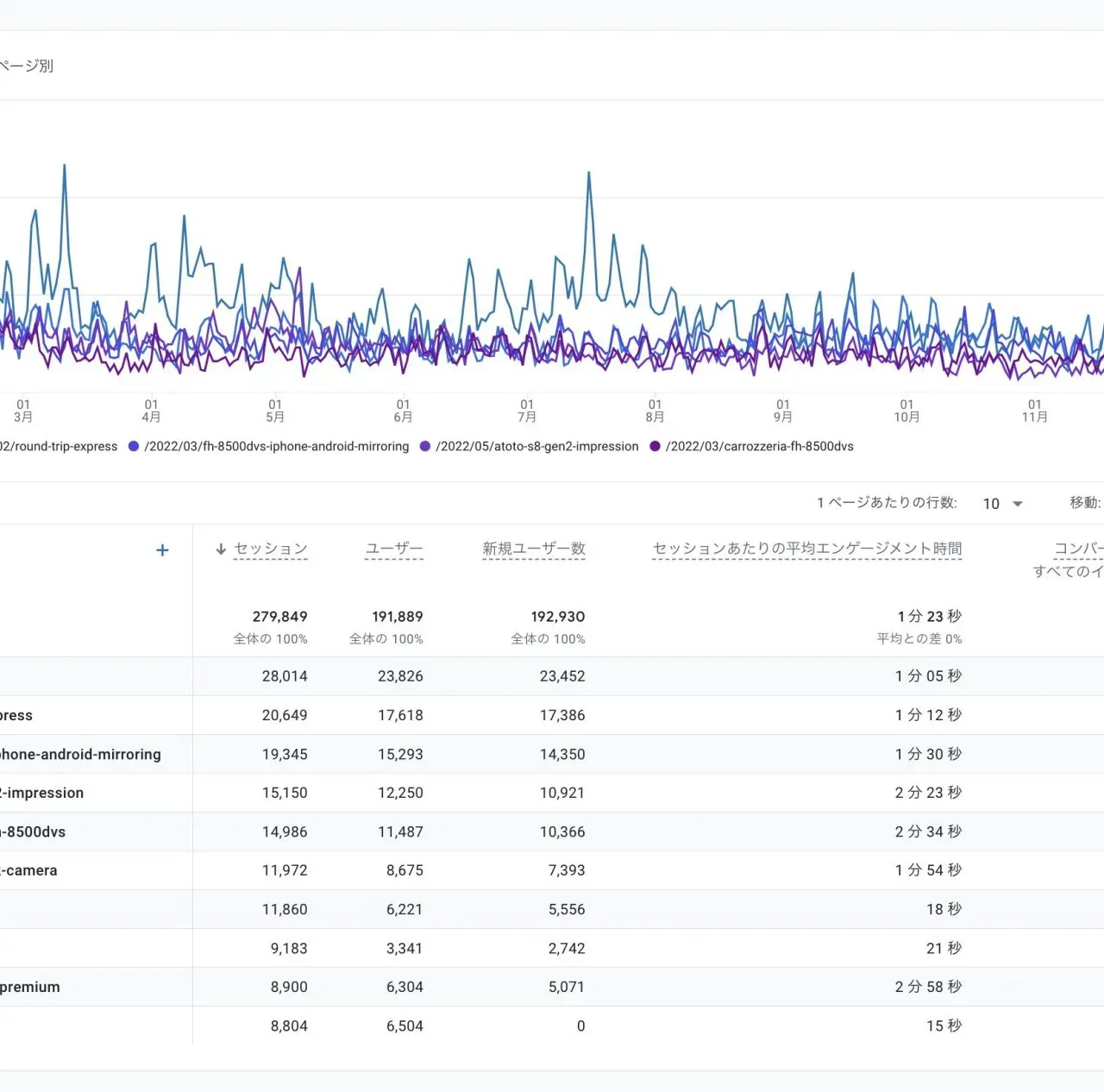1104x1092 pixels.
Task: Sort by the 新規ユーザー数 column header
Action: (x=534, y=549)
